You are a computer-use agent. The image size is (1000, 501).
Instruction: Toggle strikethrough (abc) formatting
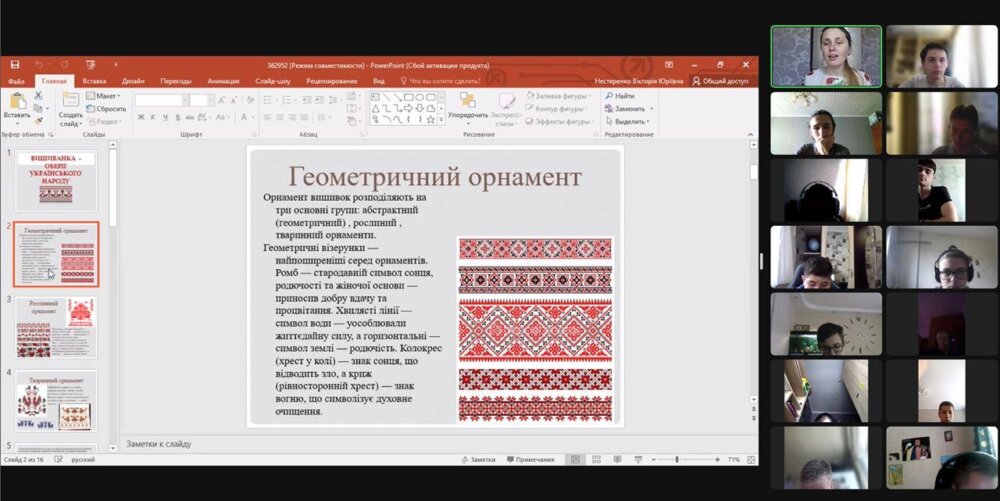point(189,117)
